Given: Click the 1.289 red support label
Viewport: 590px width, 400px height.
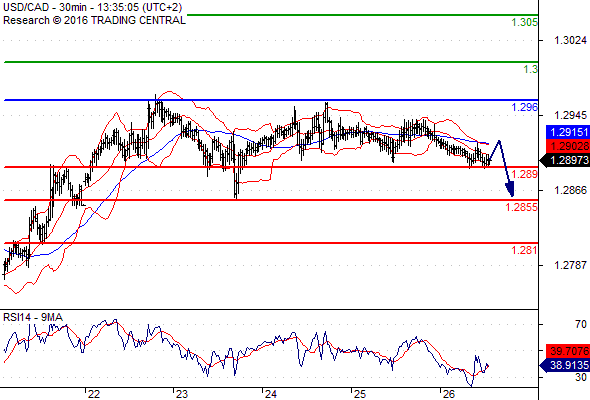Looking at the screenshot, I should (x=525, y=174).
